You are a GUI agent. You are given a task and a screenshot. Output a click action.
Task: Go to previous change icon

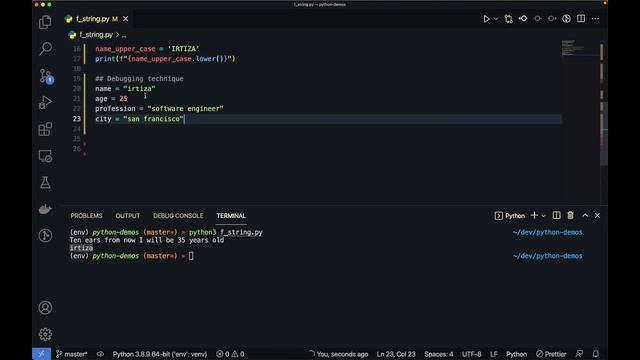coord(538,19)
